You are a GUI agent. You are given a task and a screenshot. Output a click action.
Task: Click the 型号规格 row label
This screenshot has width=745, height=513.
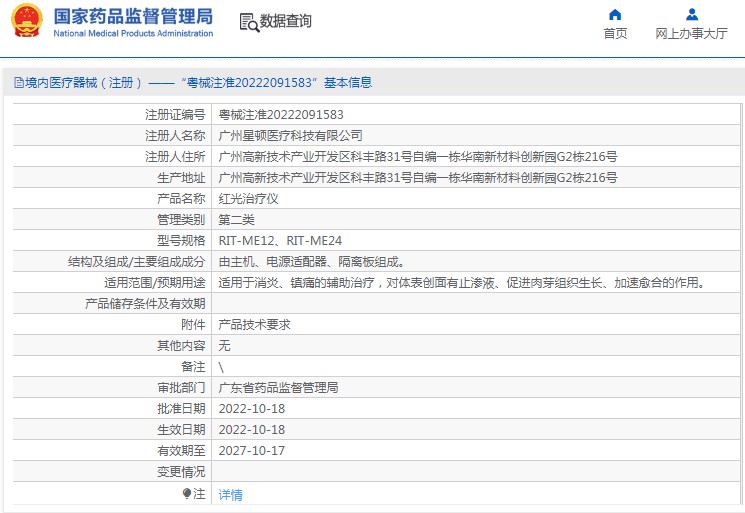181,241
